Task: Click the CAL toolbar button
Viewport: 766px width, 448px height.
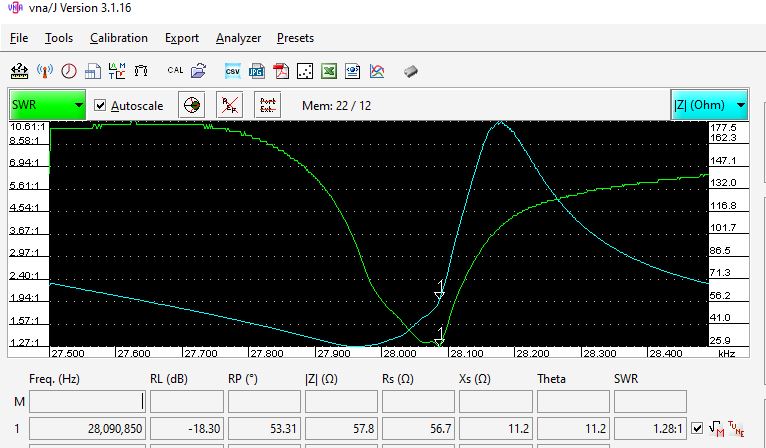Action: (x=175, y=71)
